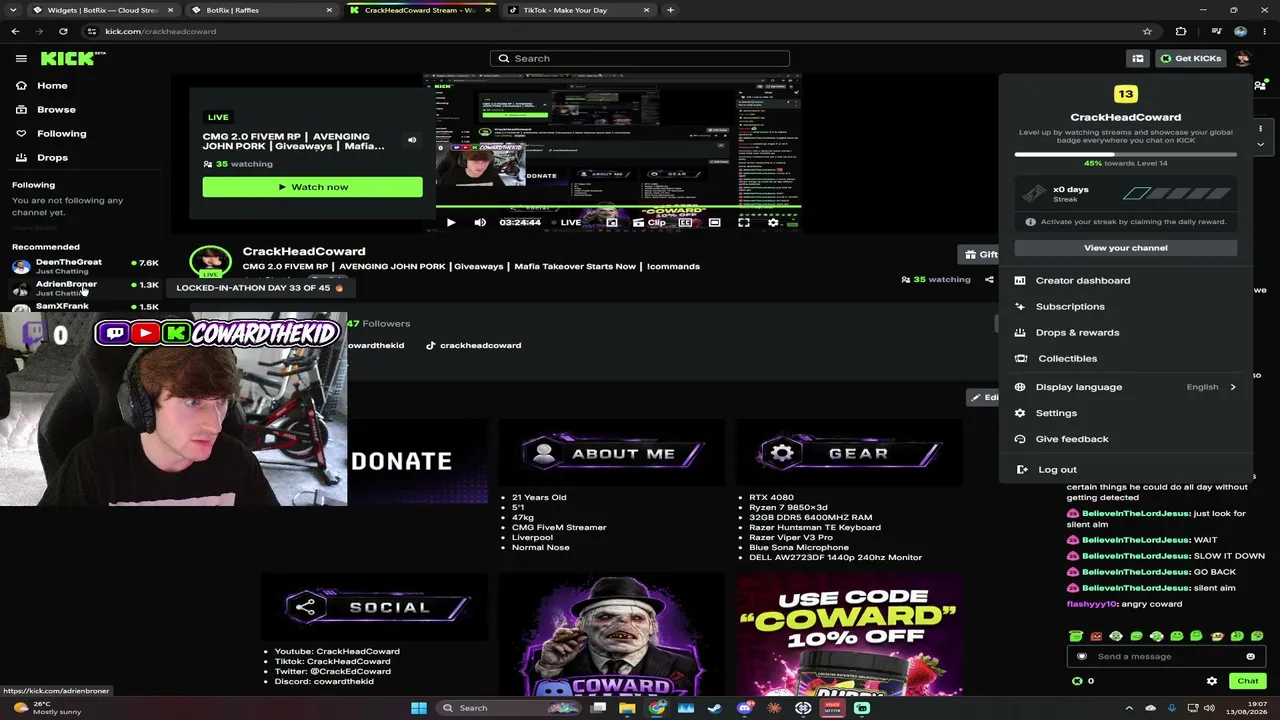Screen dimensions: 1280x720
Task: Click the GEAR panel header
Action: pos(849,454)
